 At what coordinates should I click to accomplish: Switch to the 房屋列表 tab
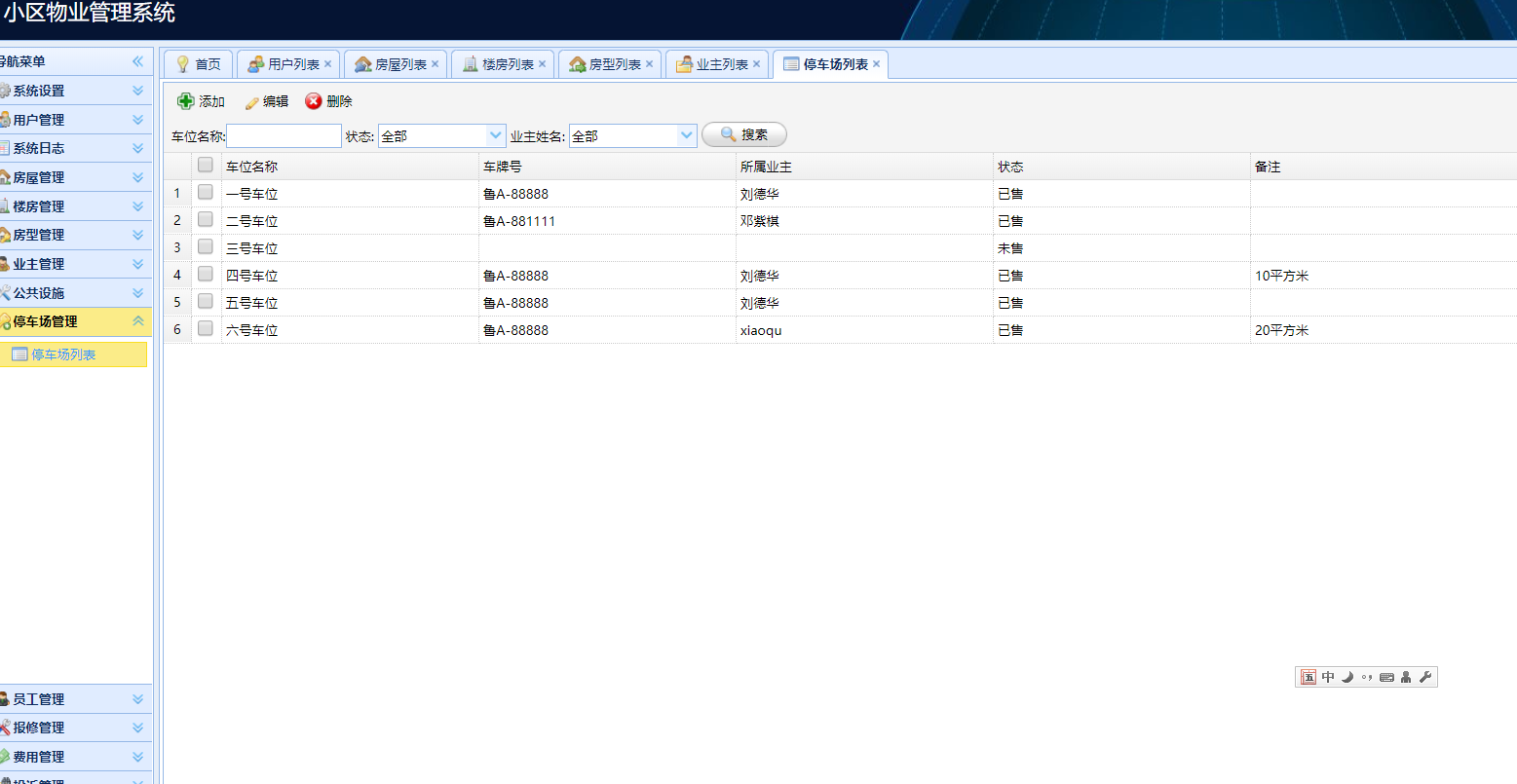396,64
